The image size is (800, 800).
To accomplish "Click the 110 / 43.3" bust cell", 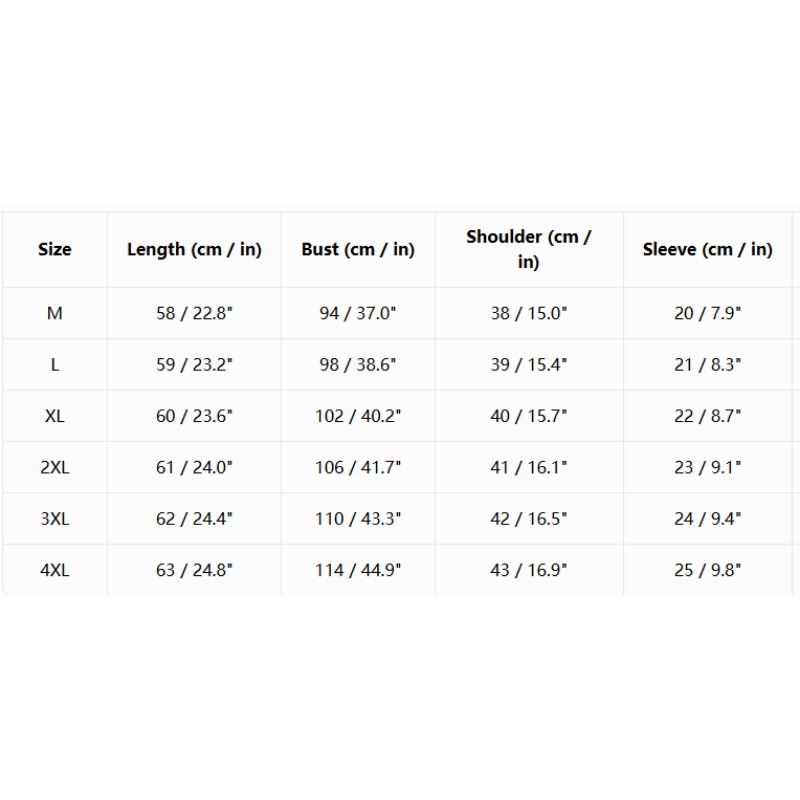I will point(358,519).
